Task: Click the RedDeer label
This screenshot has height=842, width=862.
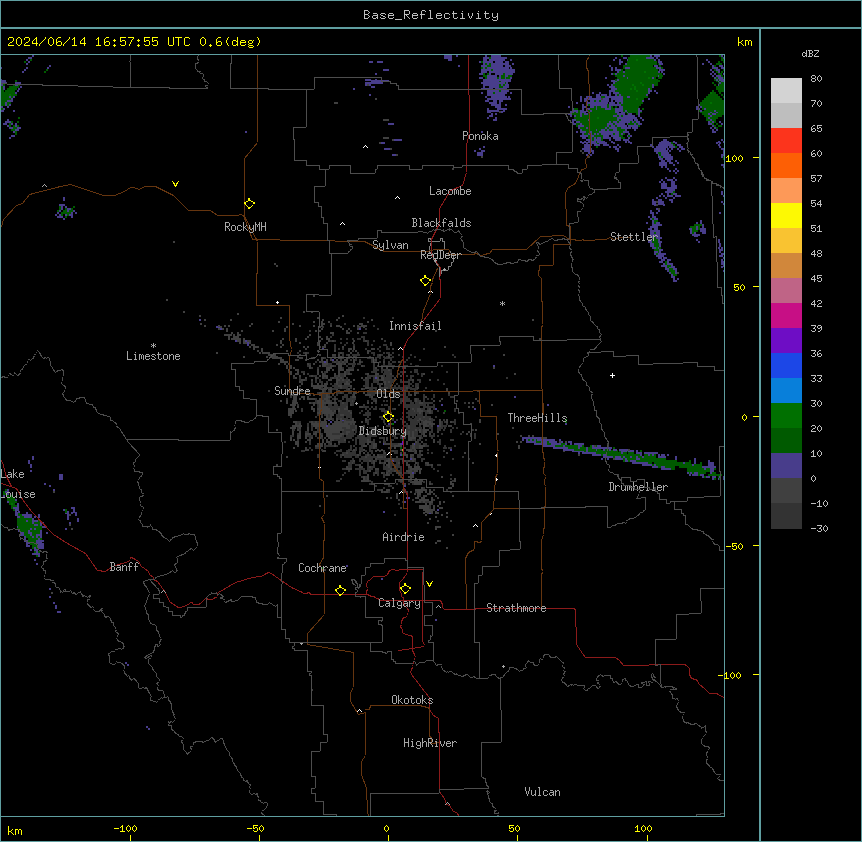Action: point(440,255)
